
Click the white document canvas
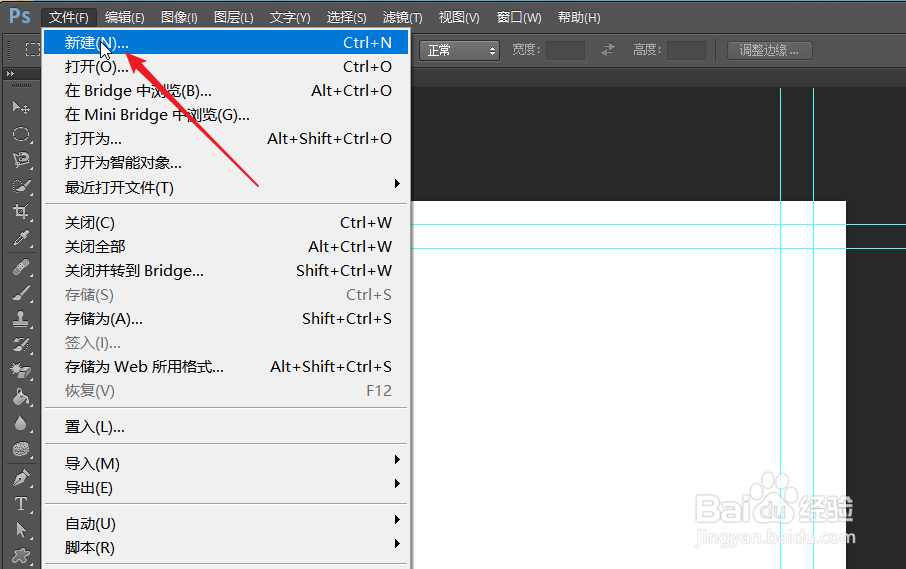pyautogui.click(x=628, y=385)
